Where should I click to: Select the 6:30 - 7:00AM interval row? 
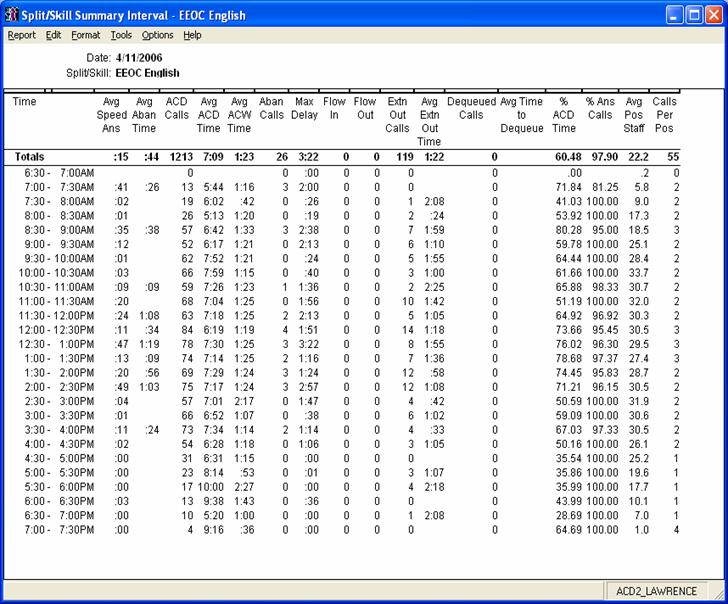341,173
